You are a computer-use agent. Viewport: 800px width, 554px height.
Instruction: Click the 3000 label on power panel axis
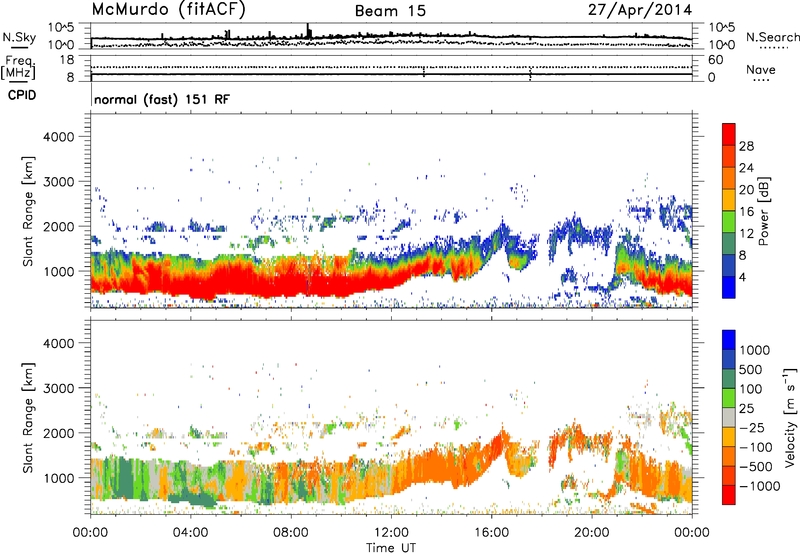58,182
